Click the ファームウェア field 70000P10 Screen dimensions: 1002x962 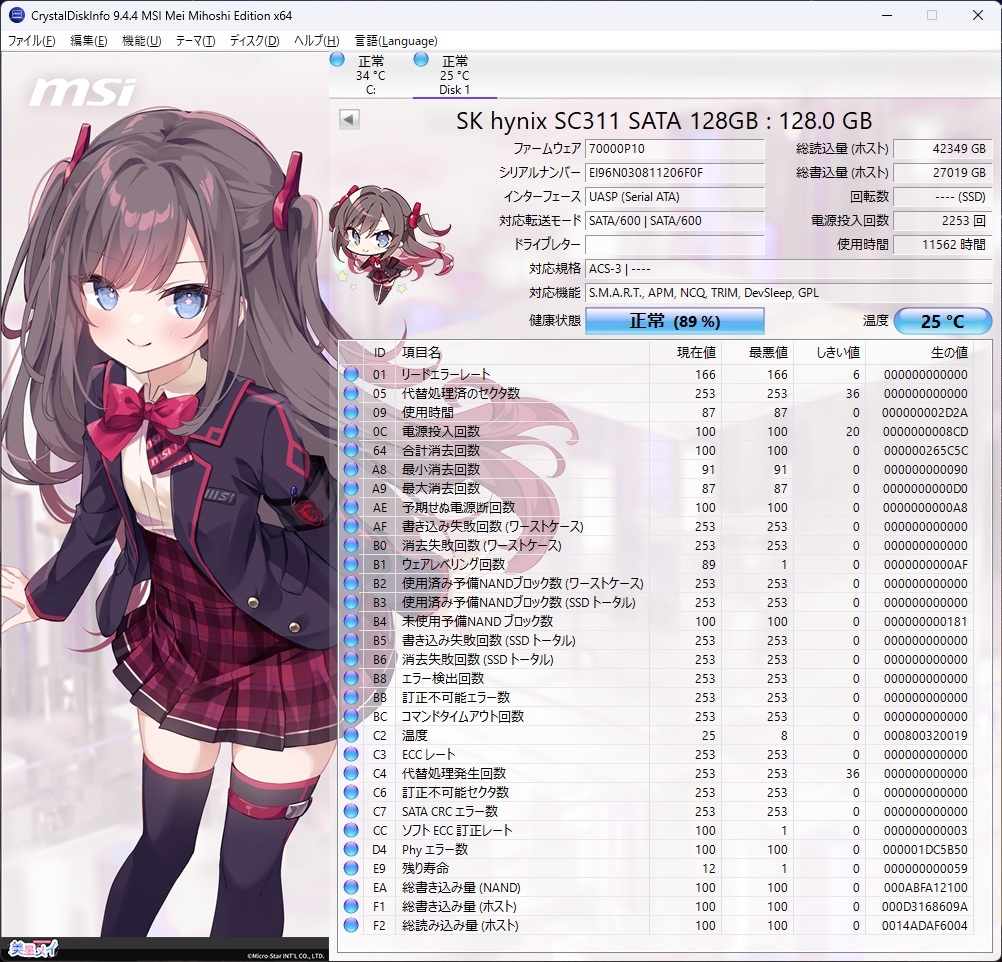coord(675,149)
